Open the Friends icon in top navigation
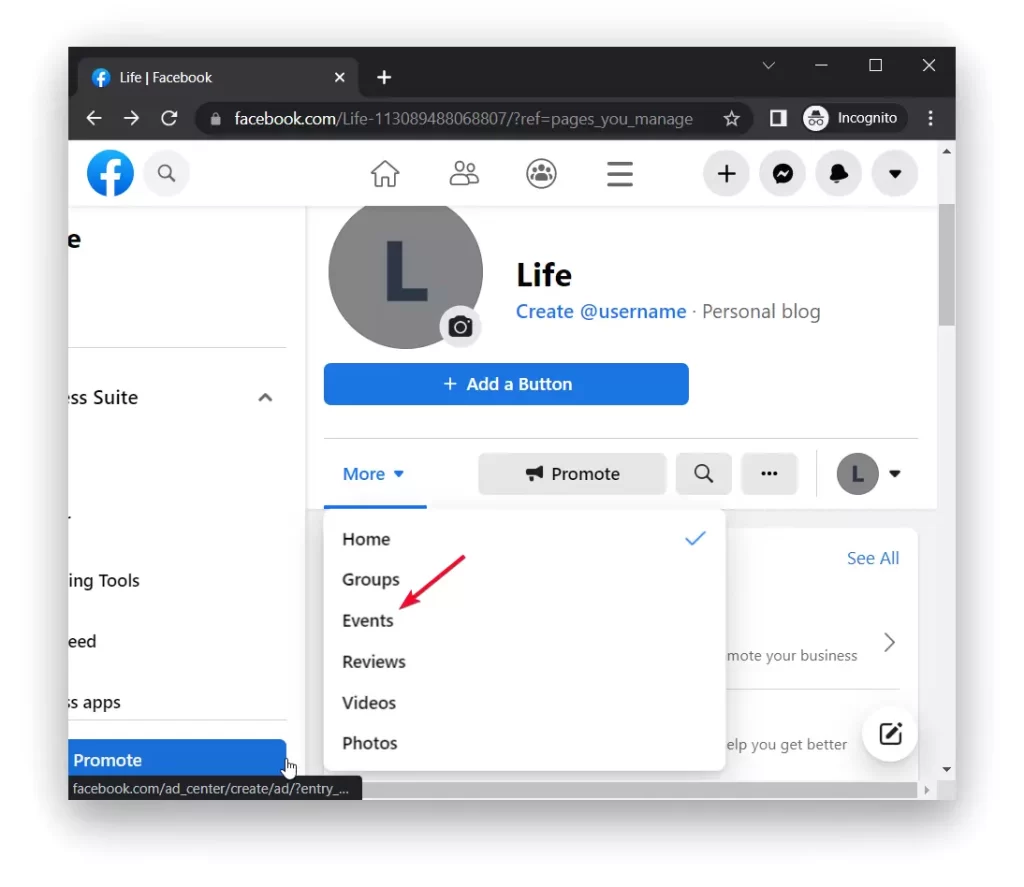The height and width of the screenshot is (887, 1024). pos(464,174)
